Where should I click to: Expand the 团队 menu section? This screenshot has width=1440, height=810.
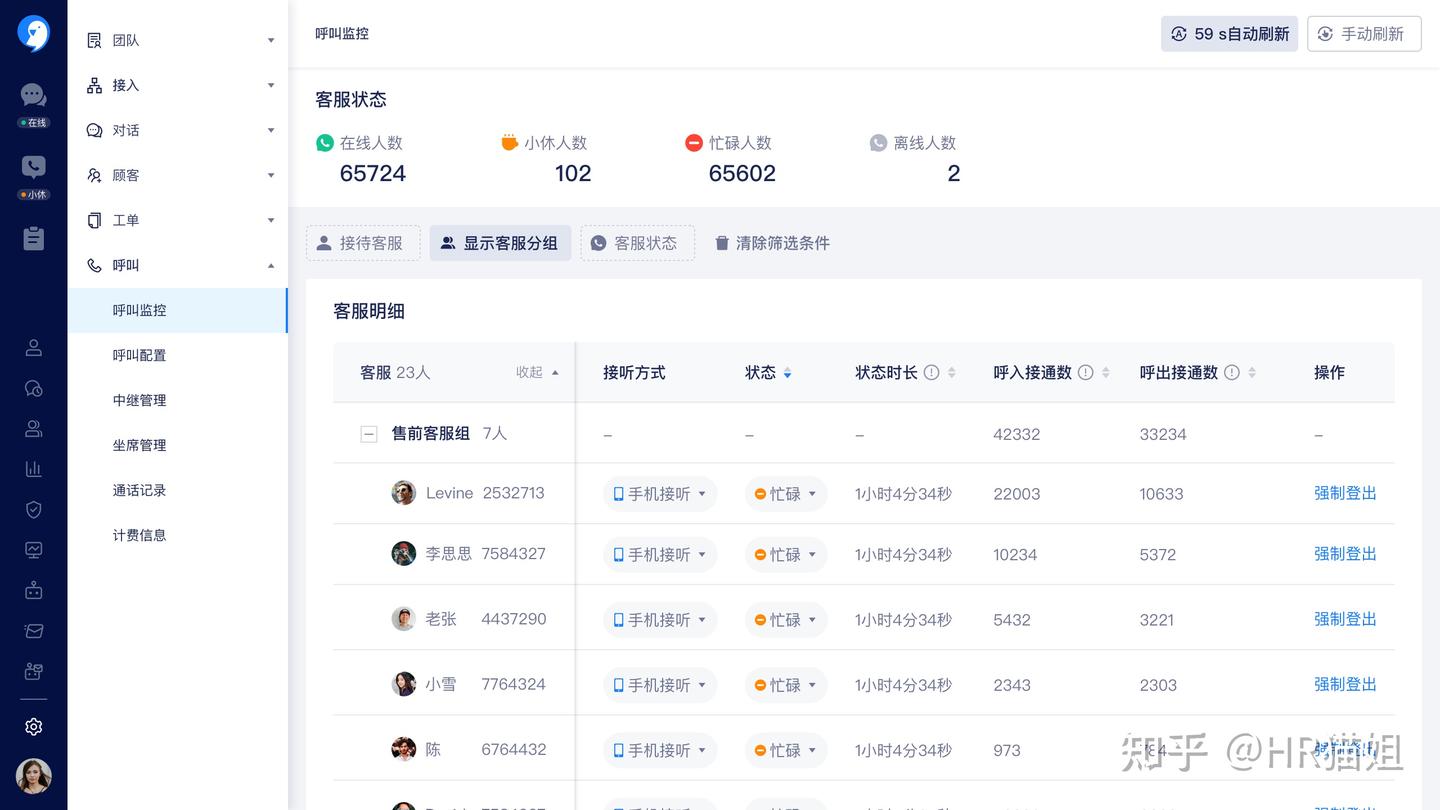[x=178, y=40]
